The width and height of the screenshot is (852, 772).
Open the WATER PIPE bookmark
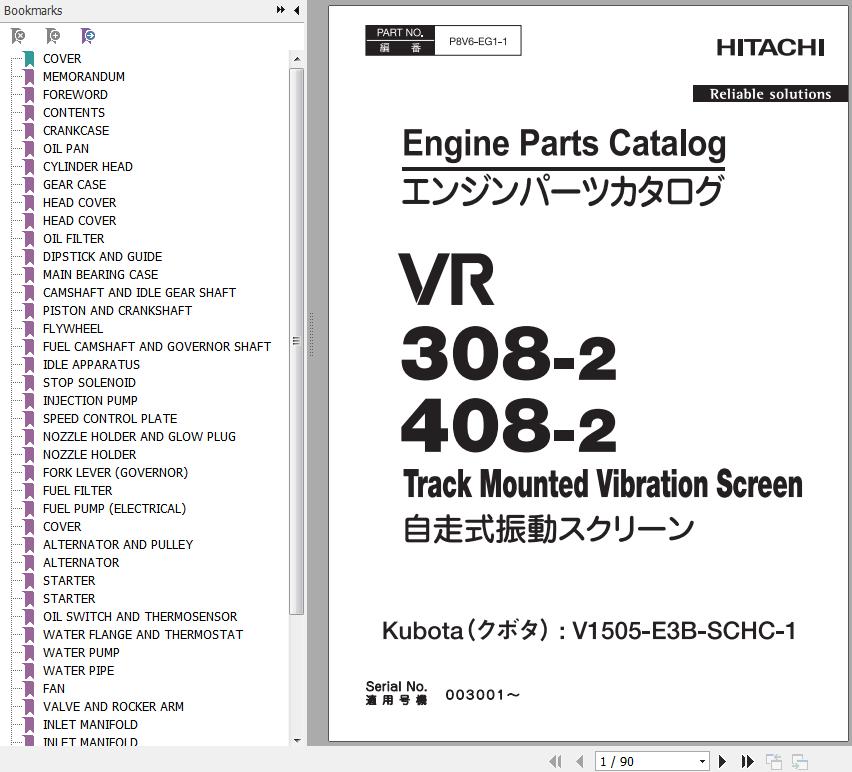78,670
